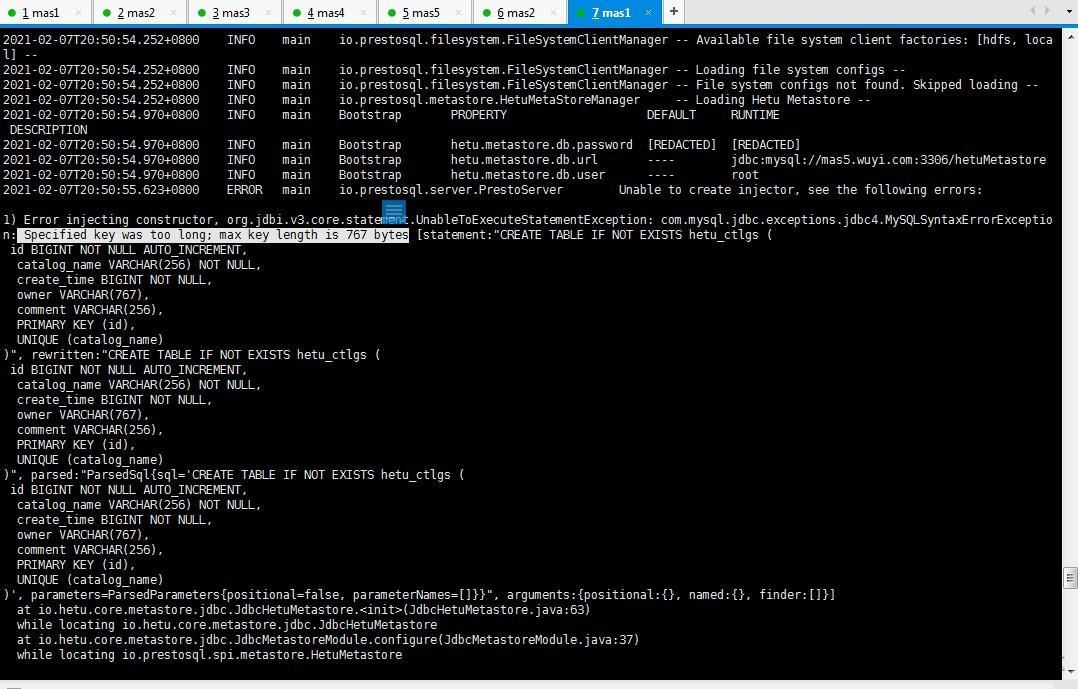Click the 'ERROR' log level text
Screen dimensions: 1078x689
[245, 190]
